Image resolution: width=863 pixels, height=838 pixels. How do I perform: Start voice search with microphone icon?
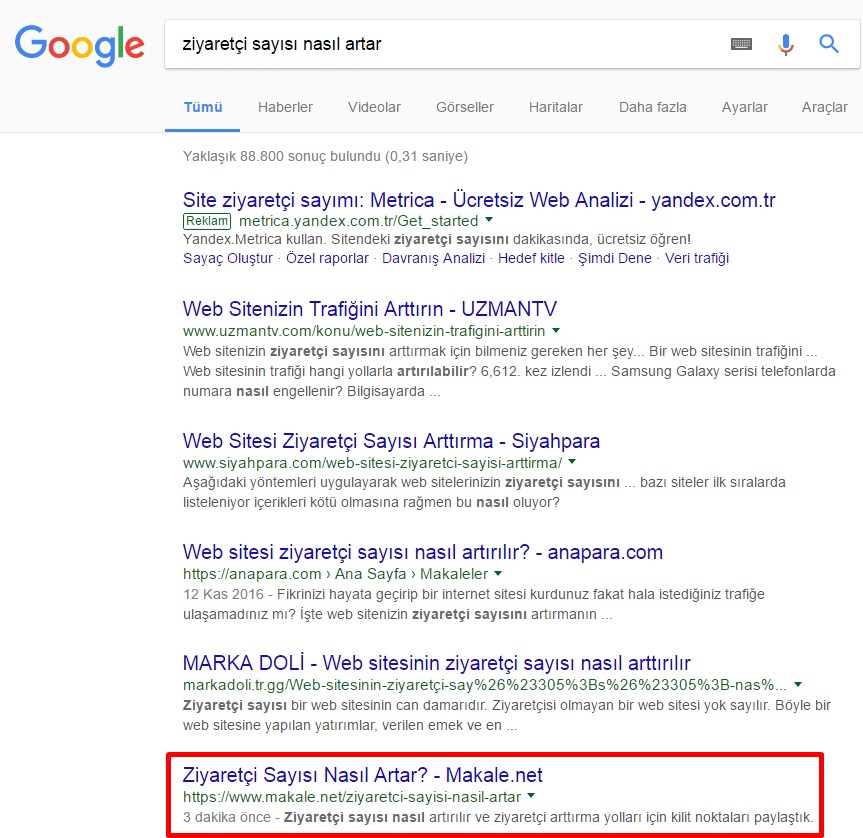pos(785,45)
